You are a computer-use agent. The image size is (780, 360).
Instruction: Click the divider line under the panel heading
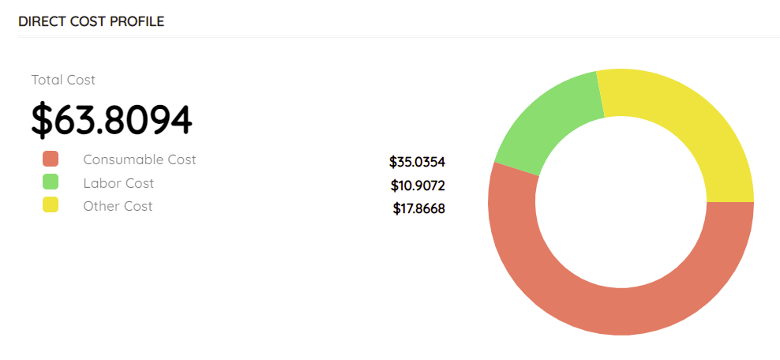pos(399,37)
